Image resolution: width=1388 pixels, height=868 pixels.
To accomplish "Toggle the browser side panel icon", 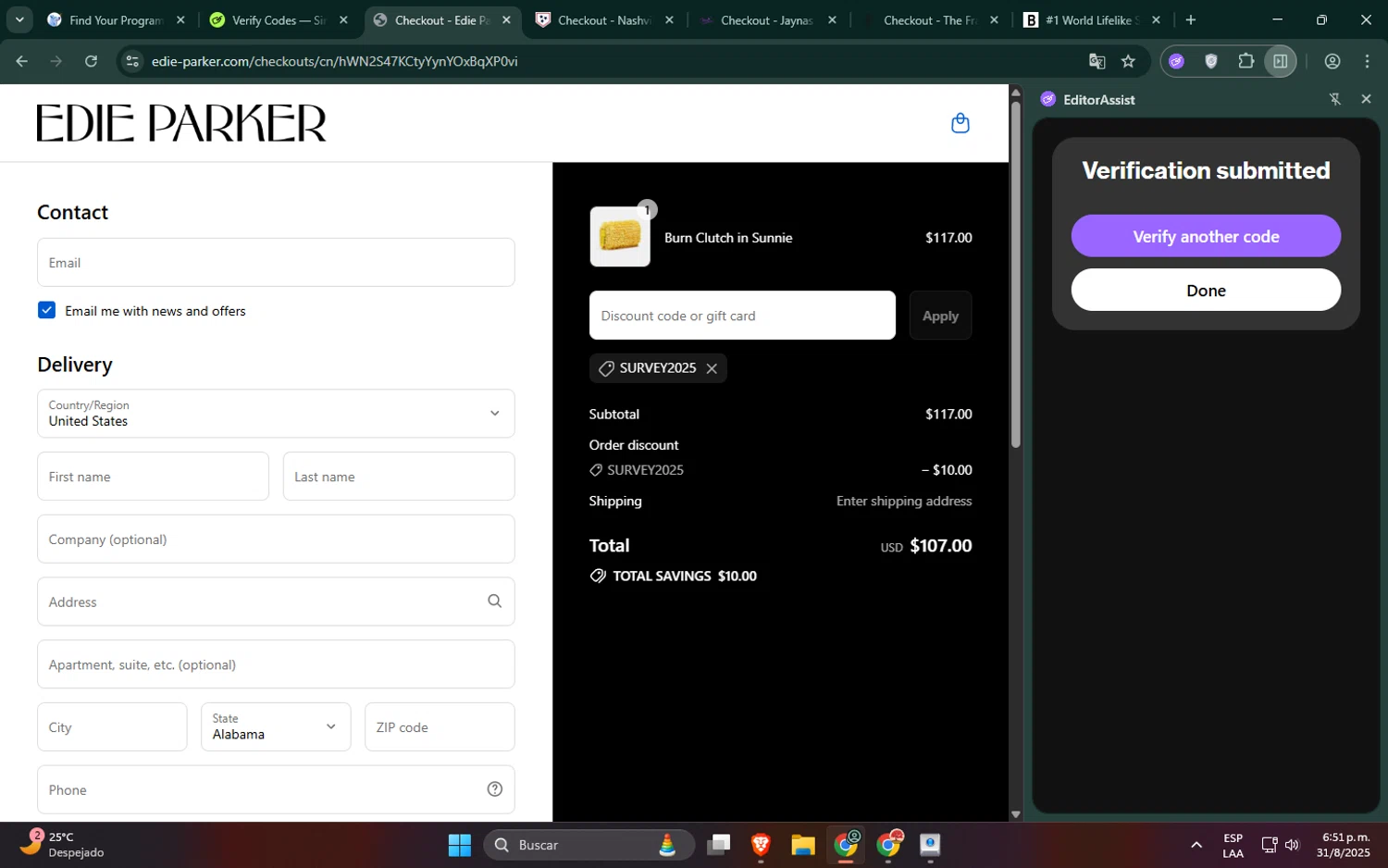I will 1281,61.
